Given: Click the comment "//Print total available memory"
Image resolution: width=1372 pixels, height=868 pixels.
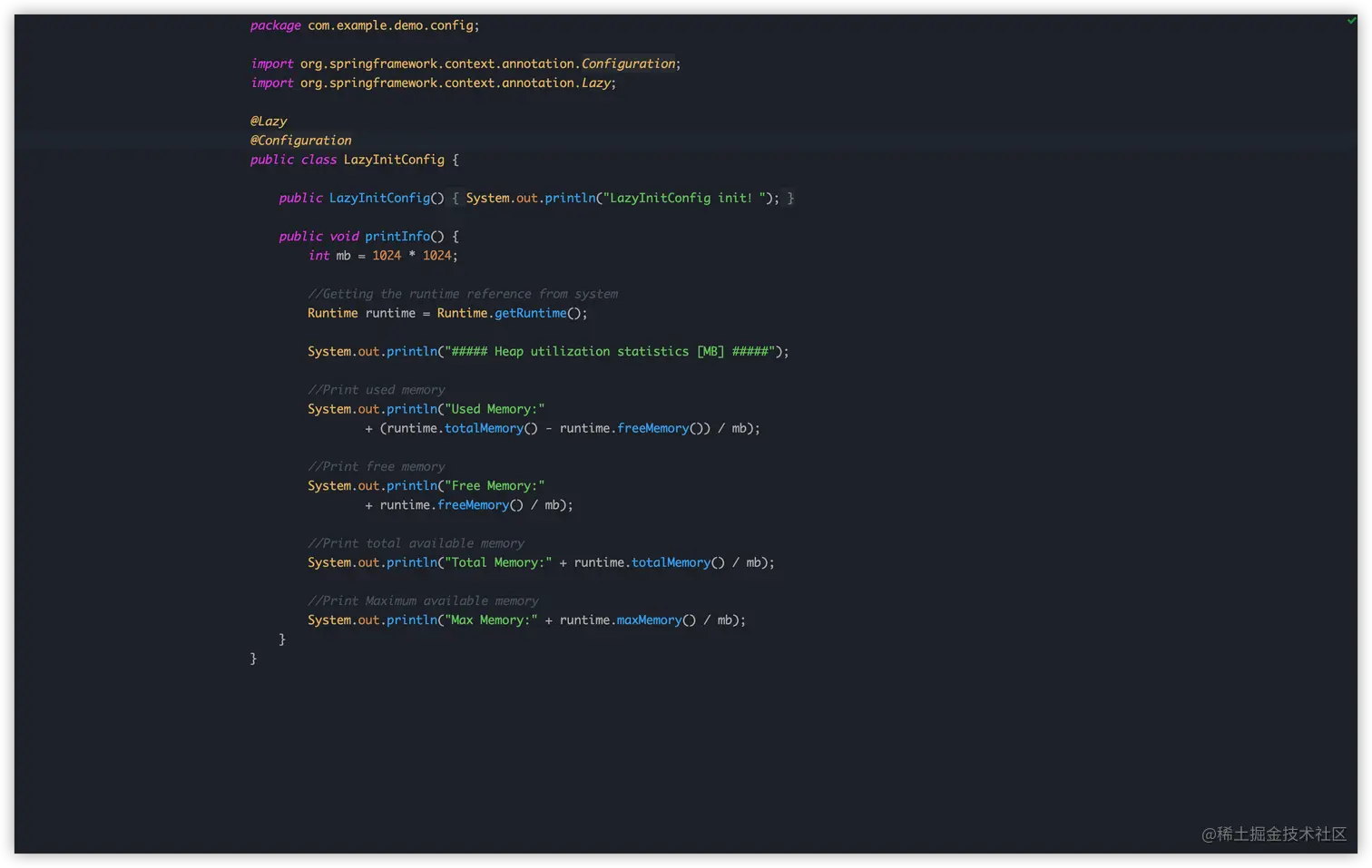Looking at the screenshot, I should click(x=416, y=543).
